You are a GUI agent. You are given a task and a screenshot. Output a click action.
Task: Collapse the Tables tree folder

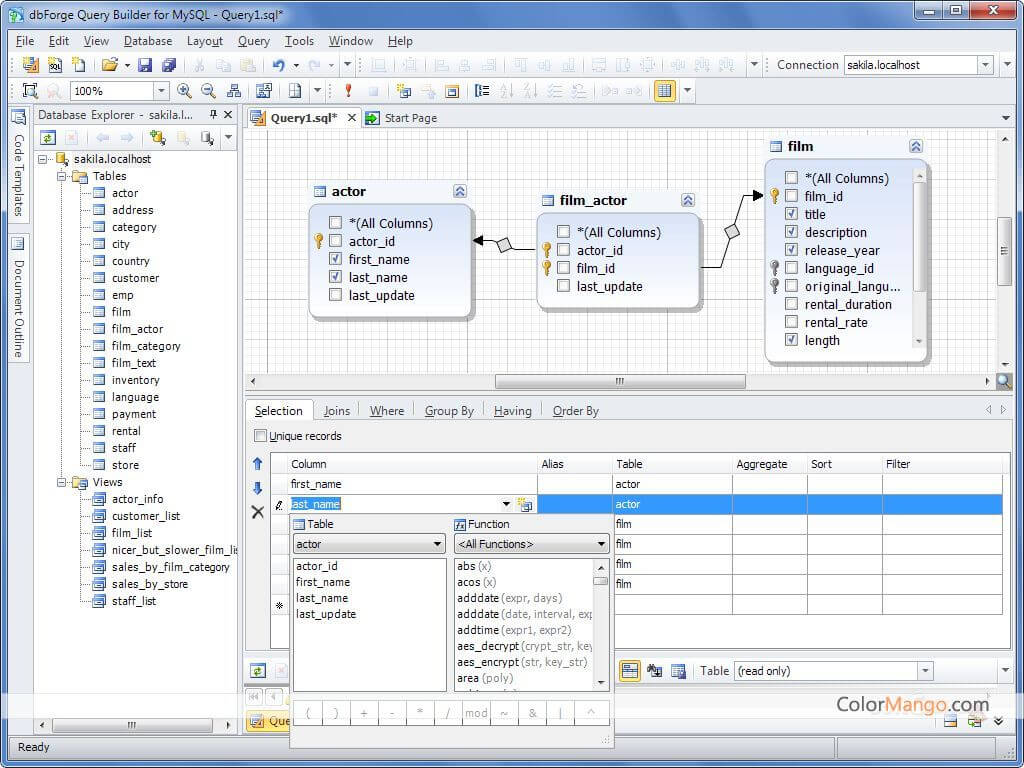click(x=61, y=176)
